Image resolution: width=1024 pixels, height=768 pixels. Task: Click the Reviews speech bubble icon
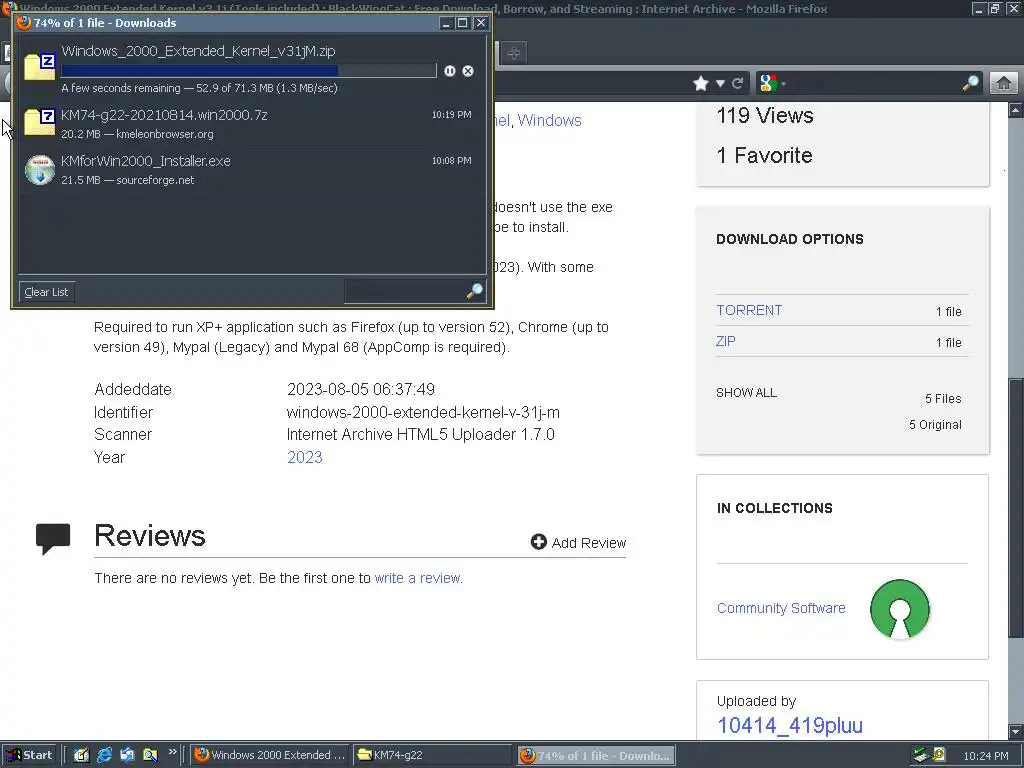tap(53, 539)
